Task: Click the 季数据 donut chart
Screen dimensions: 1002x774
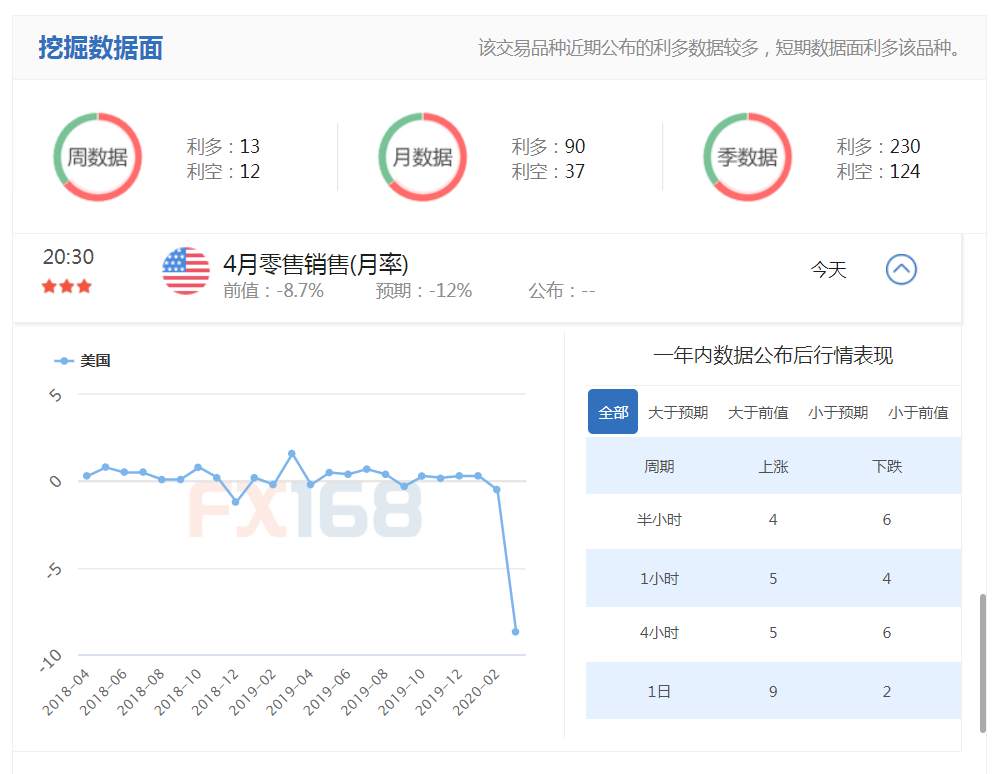Action: tap(748, 157)
